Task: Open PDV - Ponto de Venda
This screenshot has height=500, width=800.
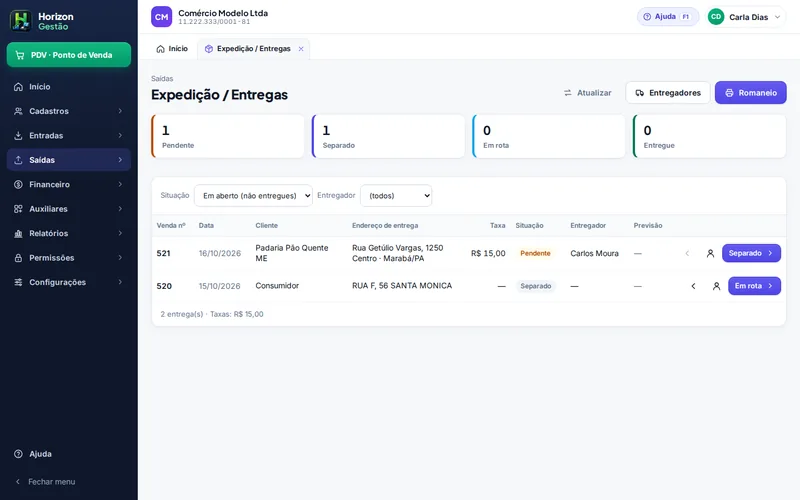Action: 69,55
